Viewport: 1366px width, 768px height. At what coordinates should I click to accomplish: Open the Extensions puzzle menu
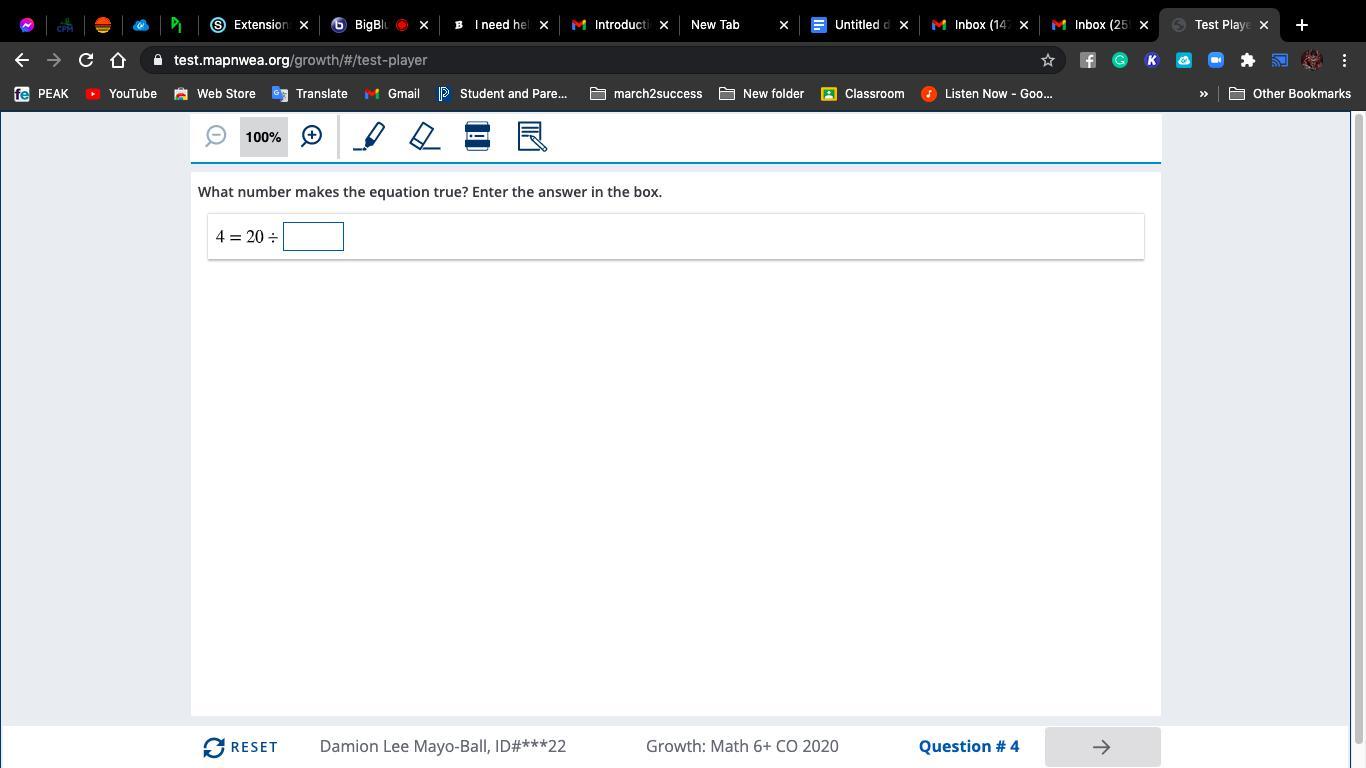pyautogui.click(x=1248, y=60)
